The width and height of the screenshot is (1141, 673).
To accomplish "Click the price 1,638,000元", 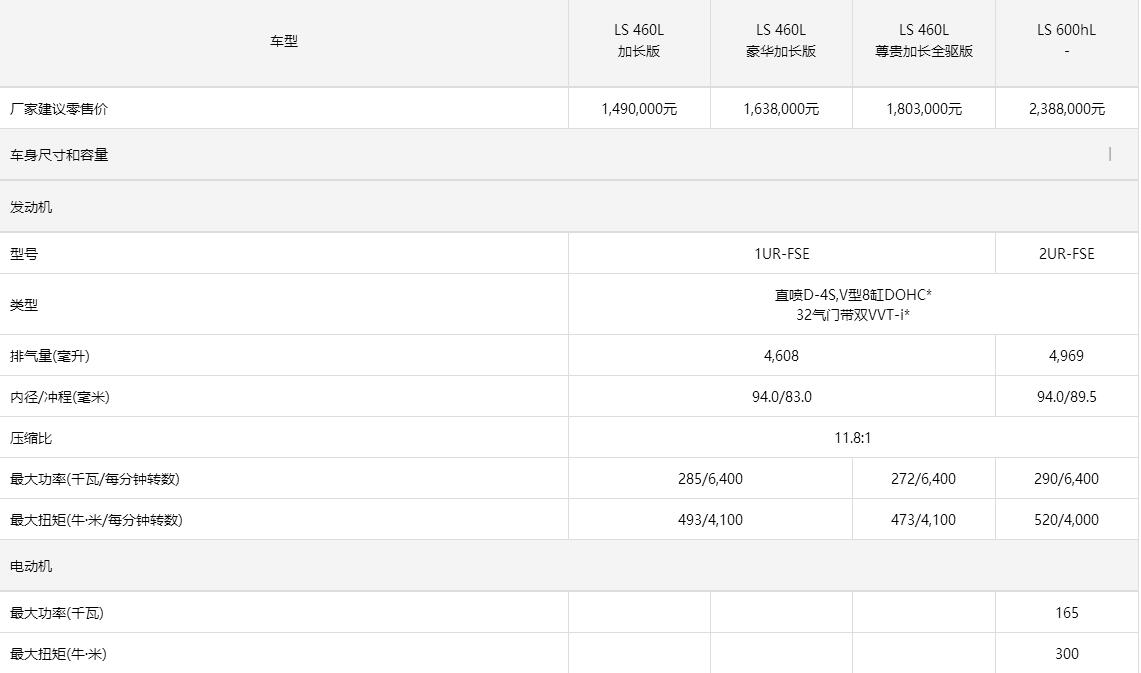I will 781,109.
